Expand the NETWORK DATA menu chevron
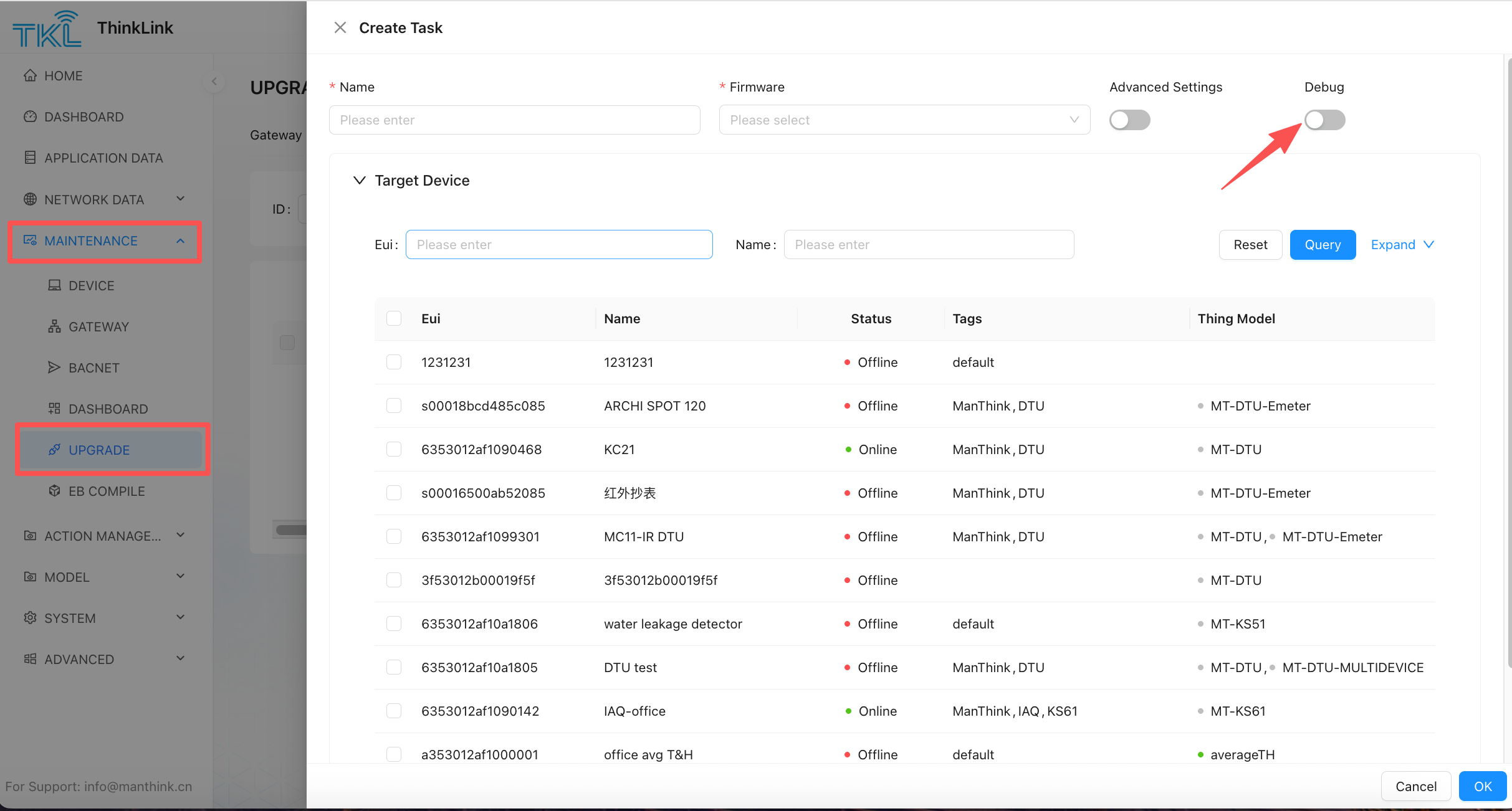The width and height of the screenshot is (1512, 811). (x=181, y=199)
